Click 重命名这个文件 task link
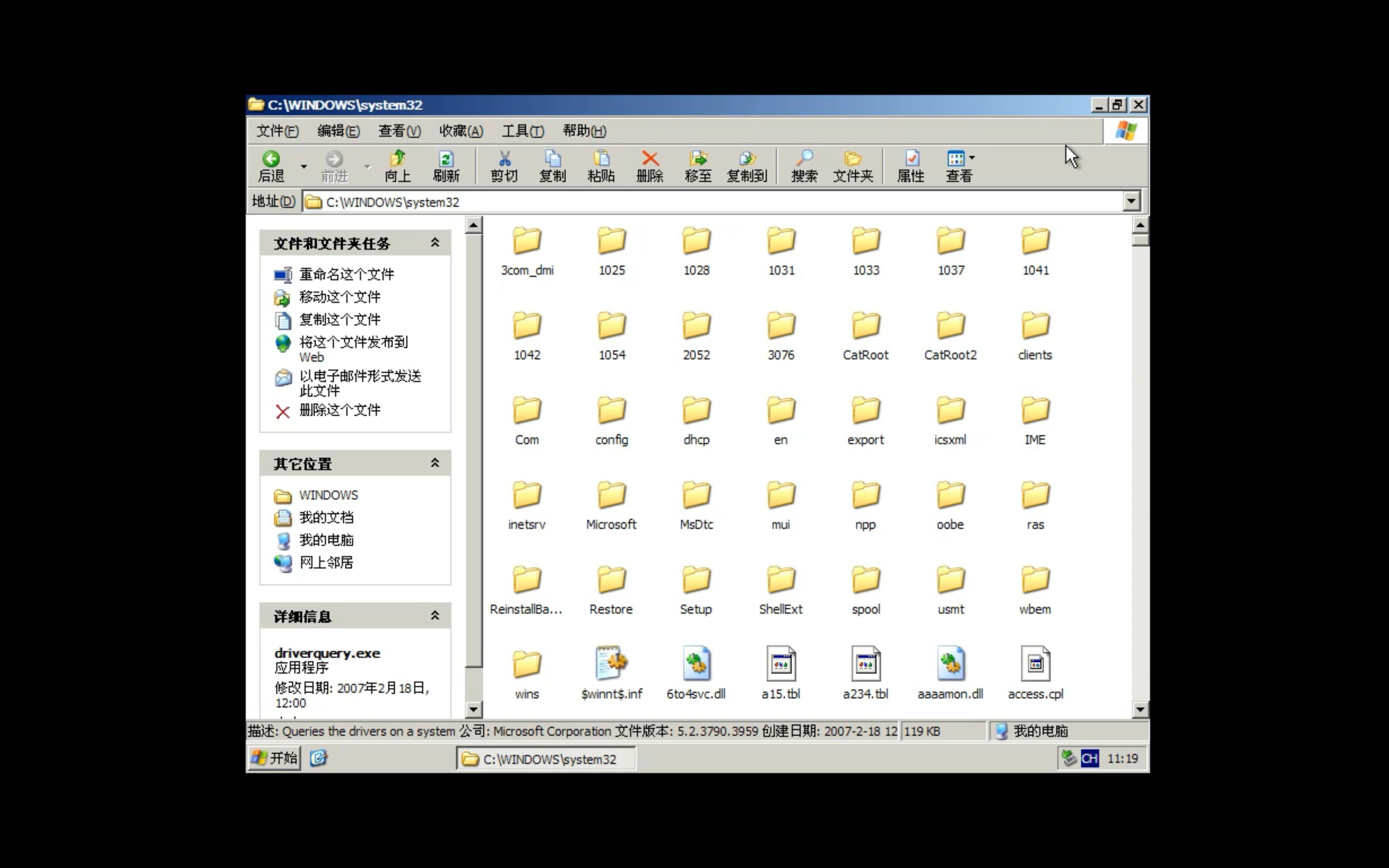This screenshot has width=1389, height=868. [x=346, y=274]
